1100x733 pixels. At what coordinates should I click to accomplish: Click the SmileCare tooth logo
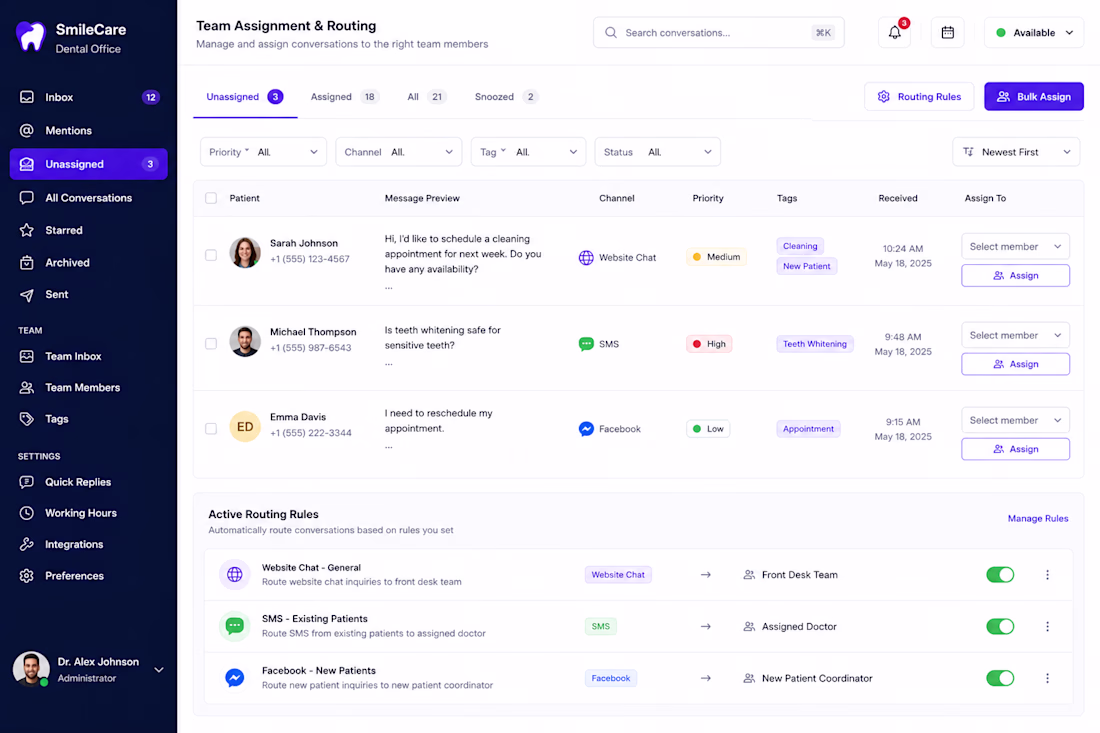(x=30, y=36)
